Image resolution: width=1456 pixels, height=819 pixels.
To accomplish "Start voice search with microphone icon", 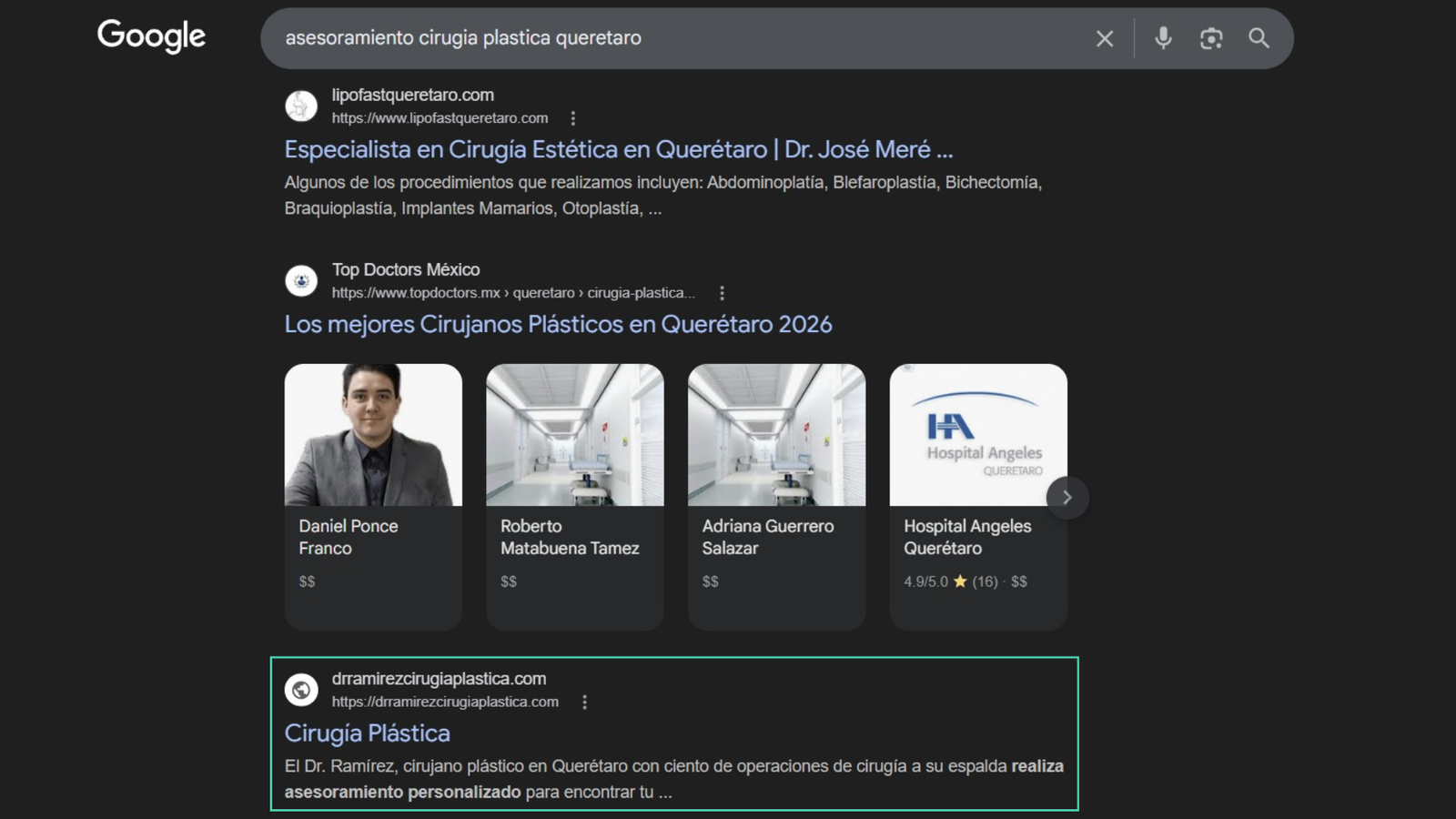I will [x=1163, y=38].
